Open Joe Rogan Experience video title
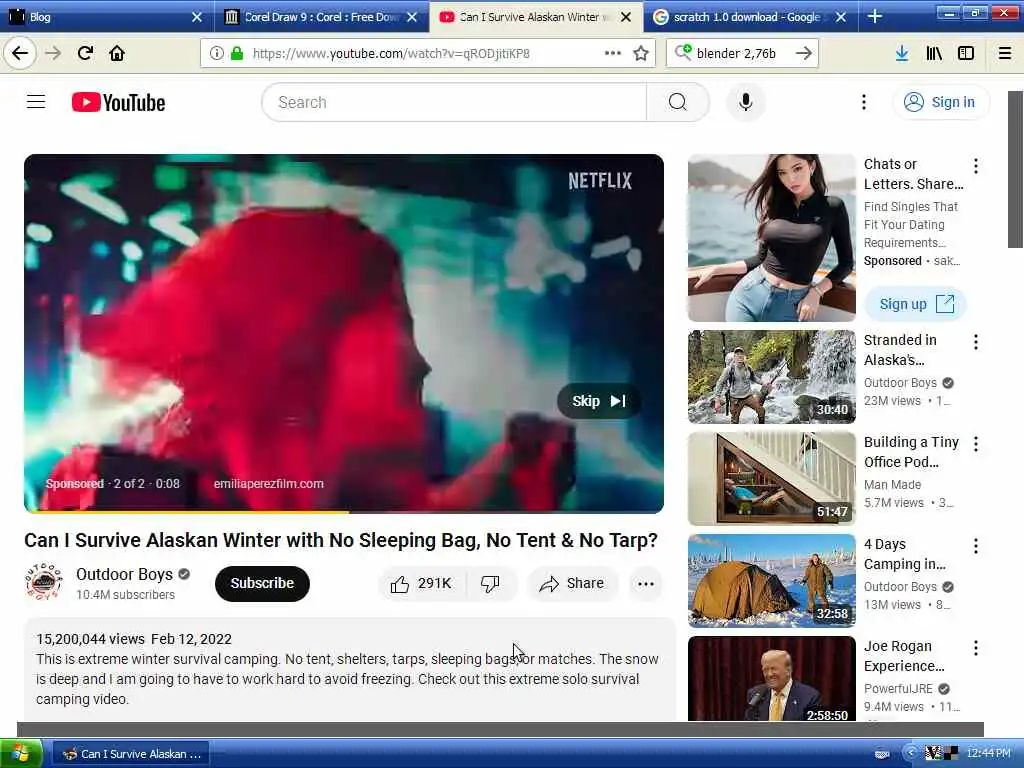 pos(904,656)
